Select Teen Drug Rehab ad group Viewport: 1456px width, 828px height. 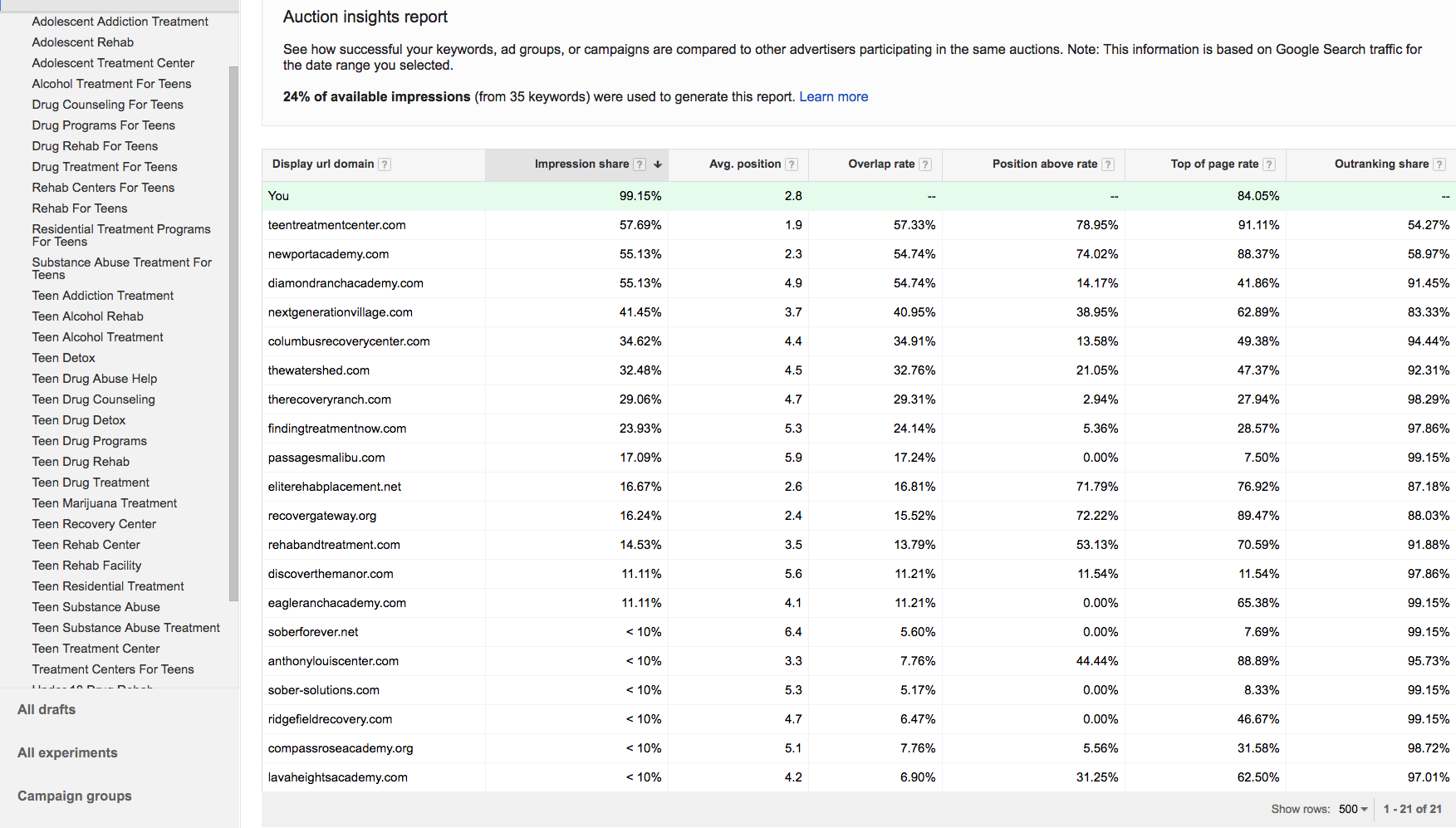point(81,462)
